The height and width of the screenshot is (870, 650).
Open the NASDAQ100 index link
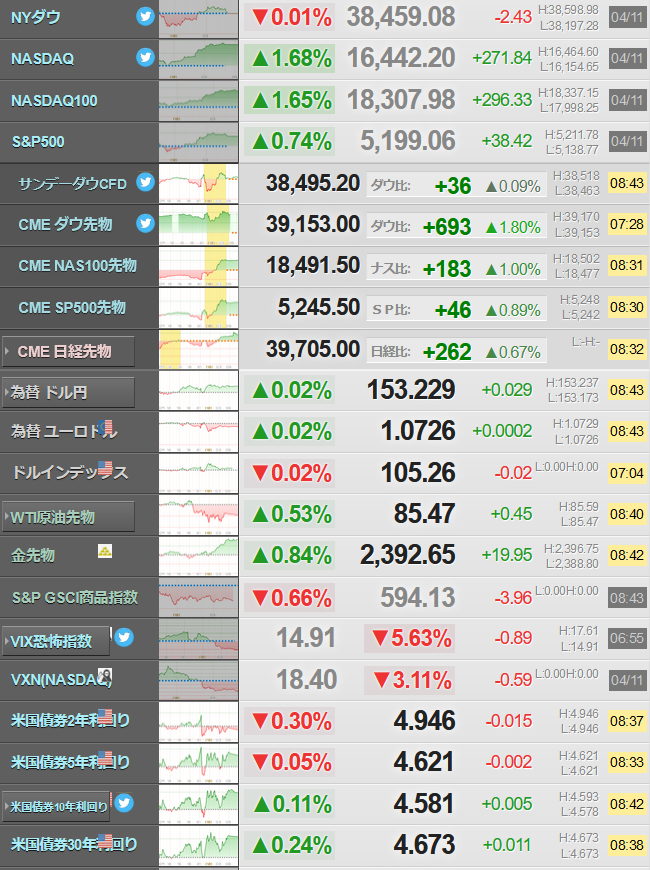pos(54,100)
